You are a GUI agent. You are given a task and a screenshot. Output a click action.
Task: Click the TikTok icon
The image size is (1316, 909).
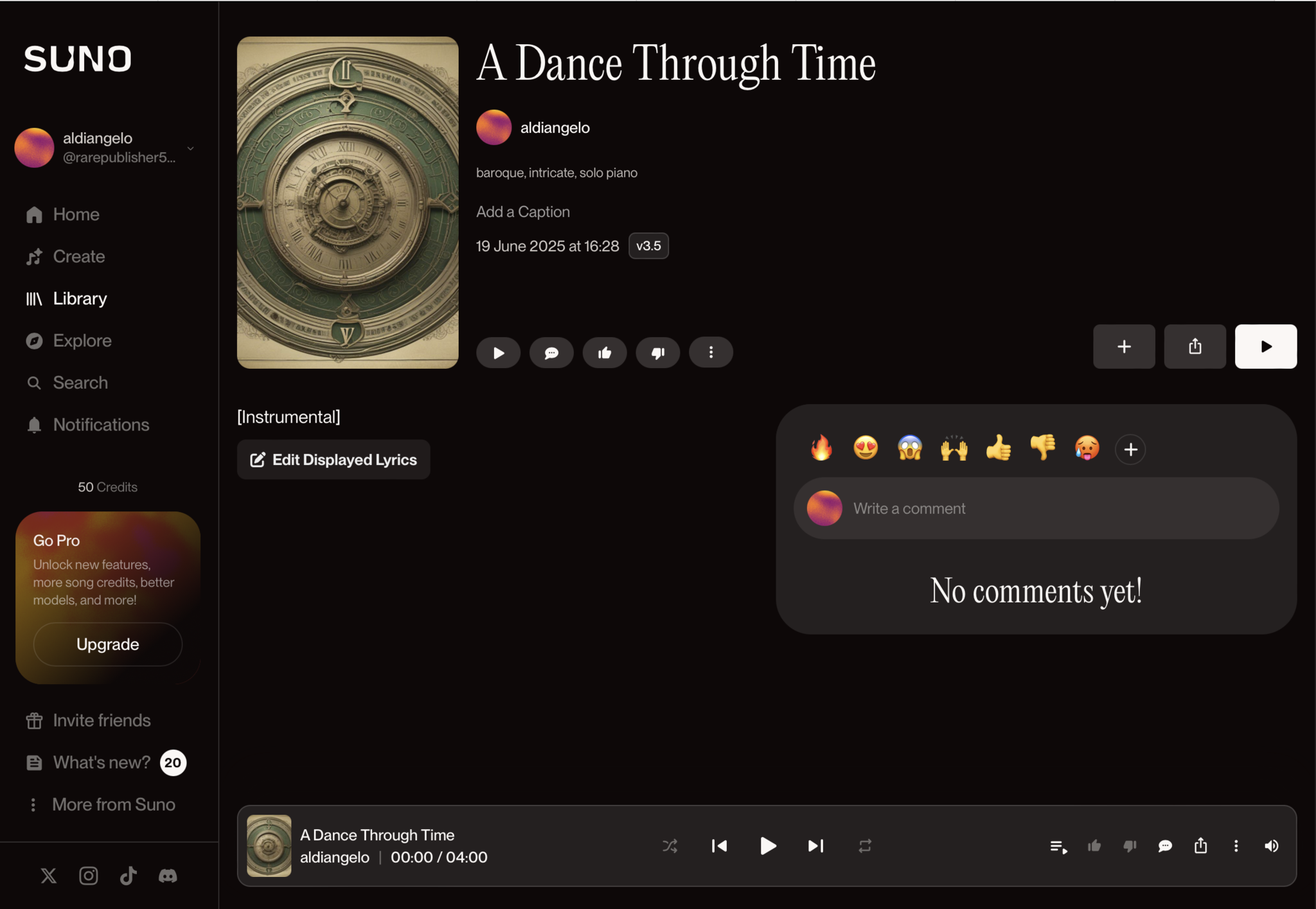128,876
